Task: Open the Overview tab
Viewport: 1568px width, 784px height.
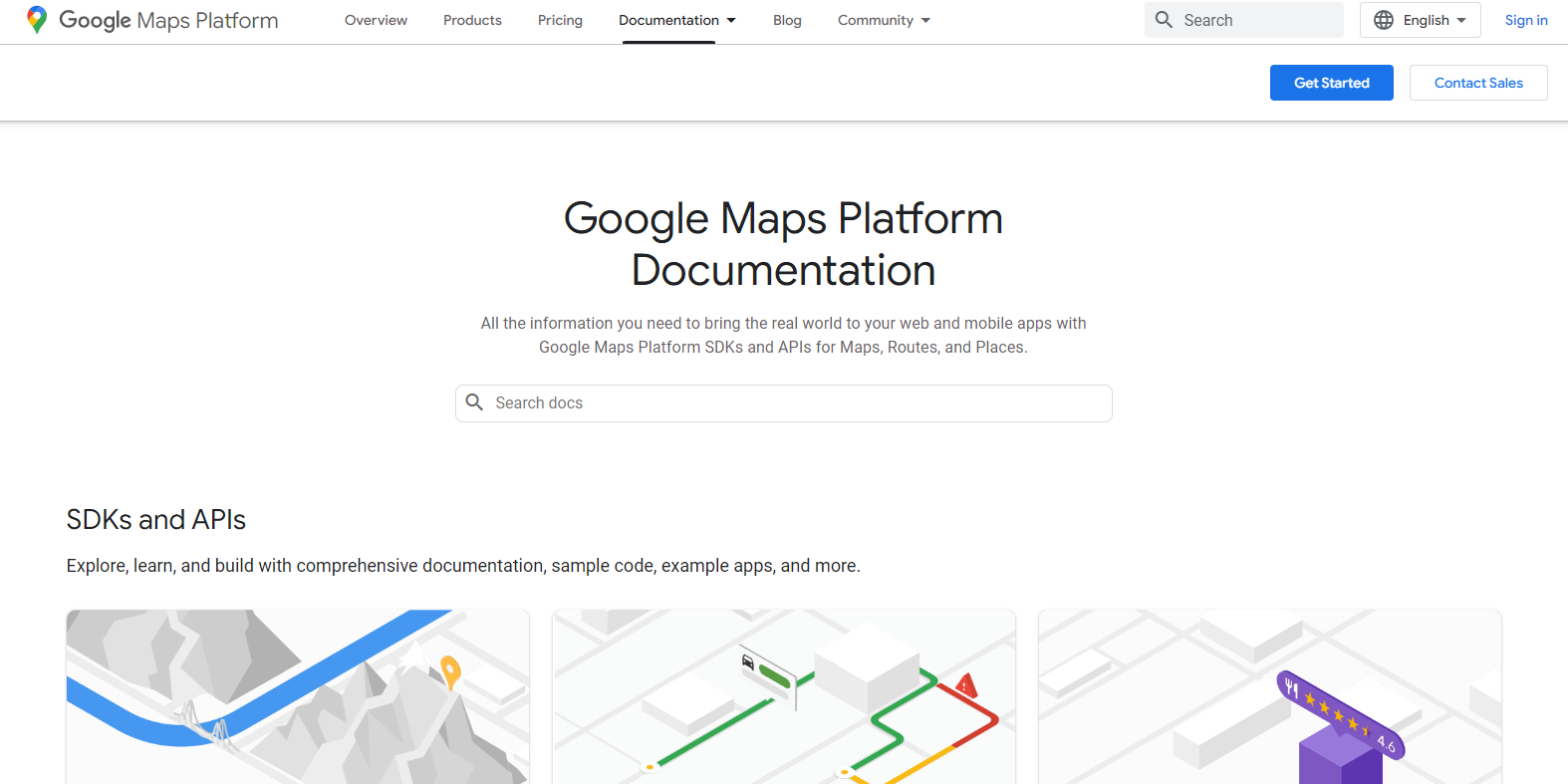Action: point(376,20)
